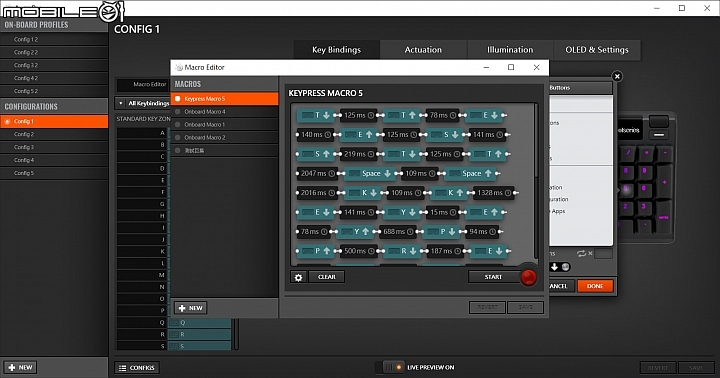Expand the All Keybindings dropdown
This screenshot has height=378, width=720.
[143, 103]
